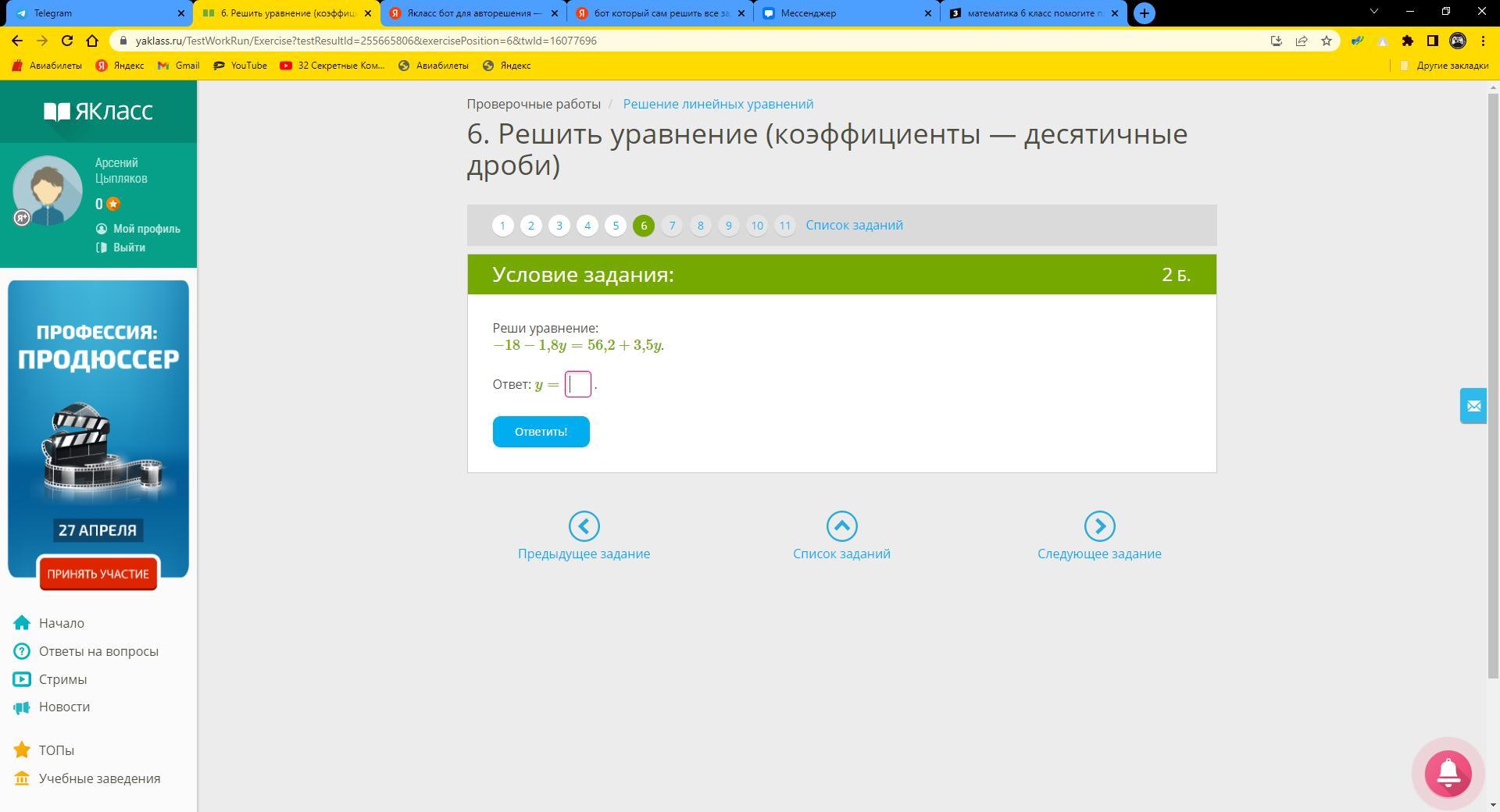The width and height of the screenshot is (1500, 812).
Task: Click the address bar URL
Action: point(366,41)
